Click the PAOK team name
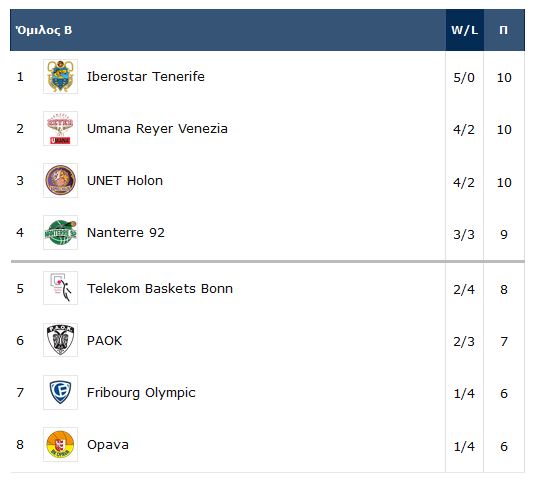The width and height of the screenshot is (545, 481). click(104, 341)
